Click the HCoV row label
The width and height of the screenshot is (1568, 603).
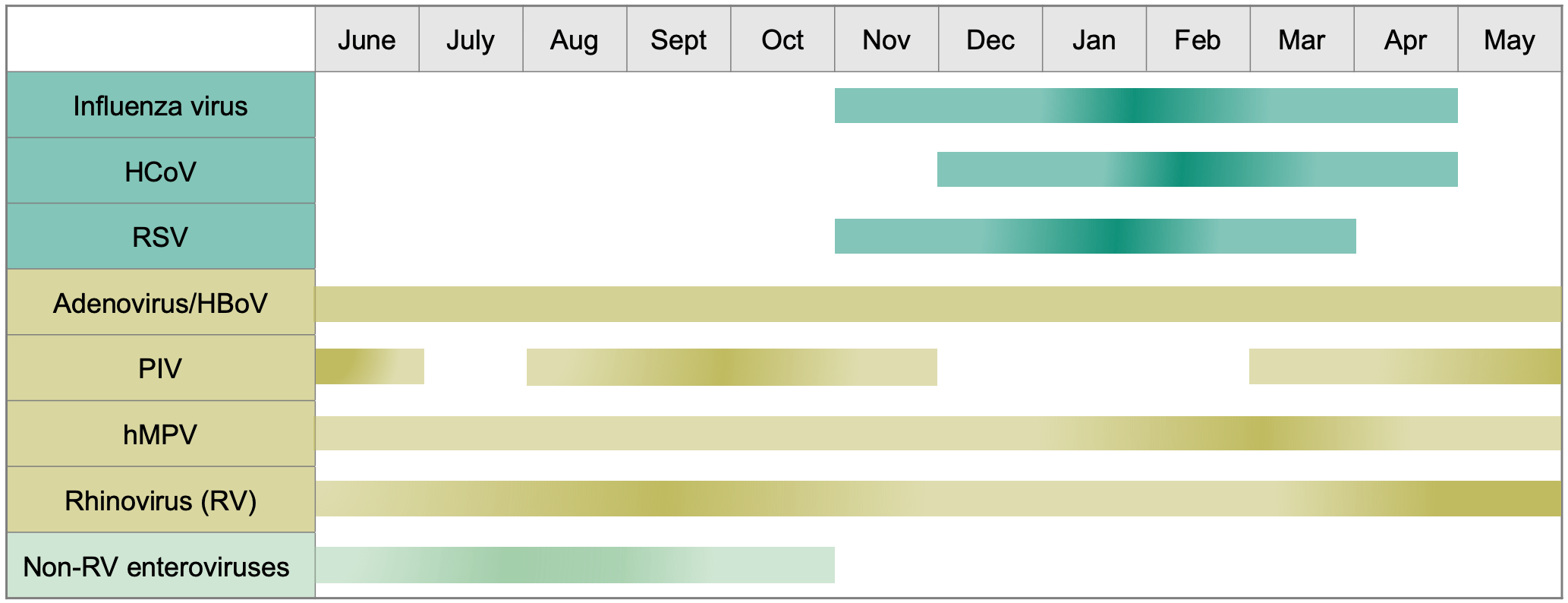(160, 172)
